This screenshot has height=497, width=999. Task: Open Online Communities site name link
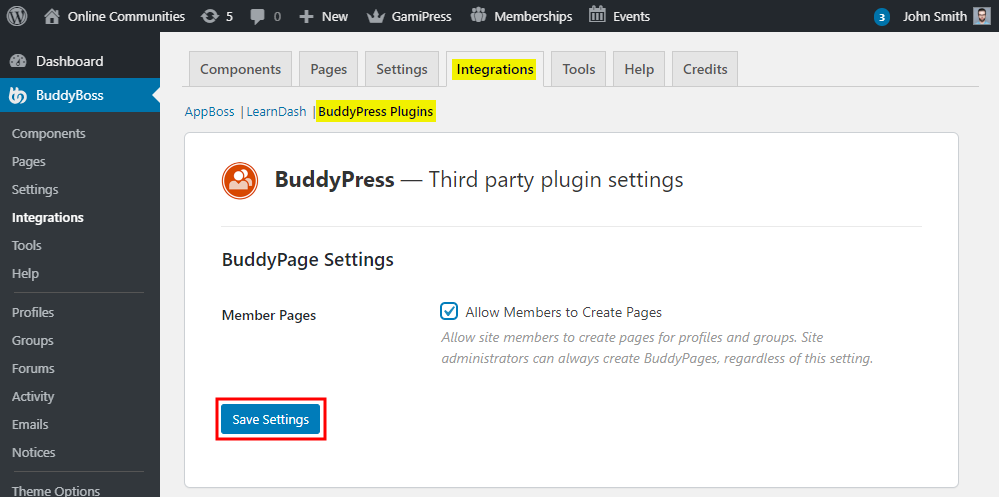point(126,17)
